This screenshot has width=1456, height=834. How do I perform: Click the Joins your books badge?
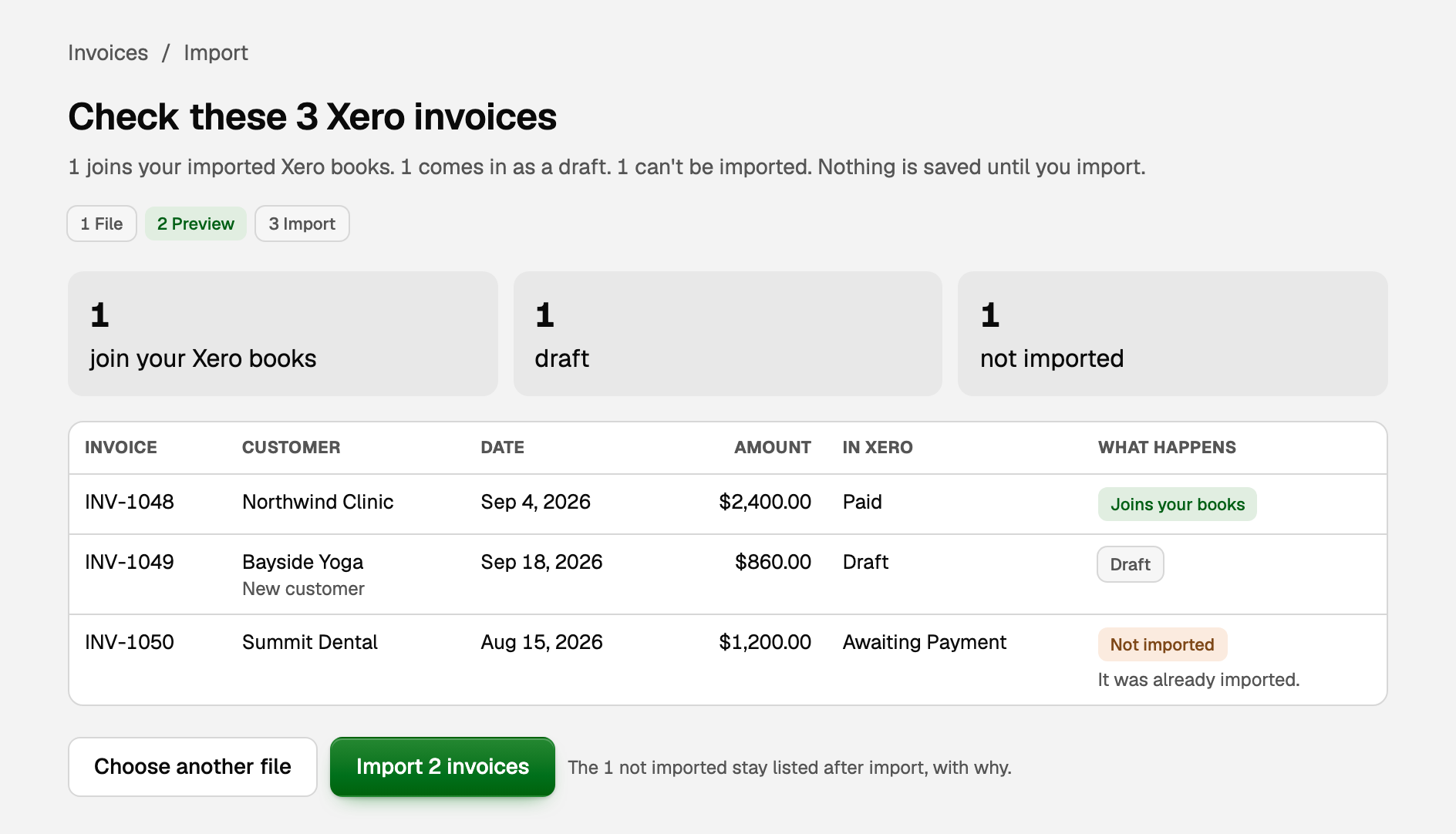click(x=1177, y=504)
